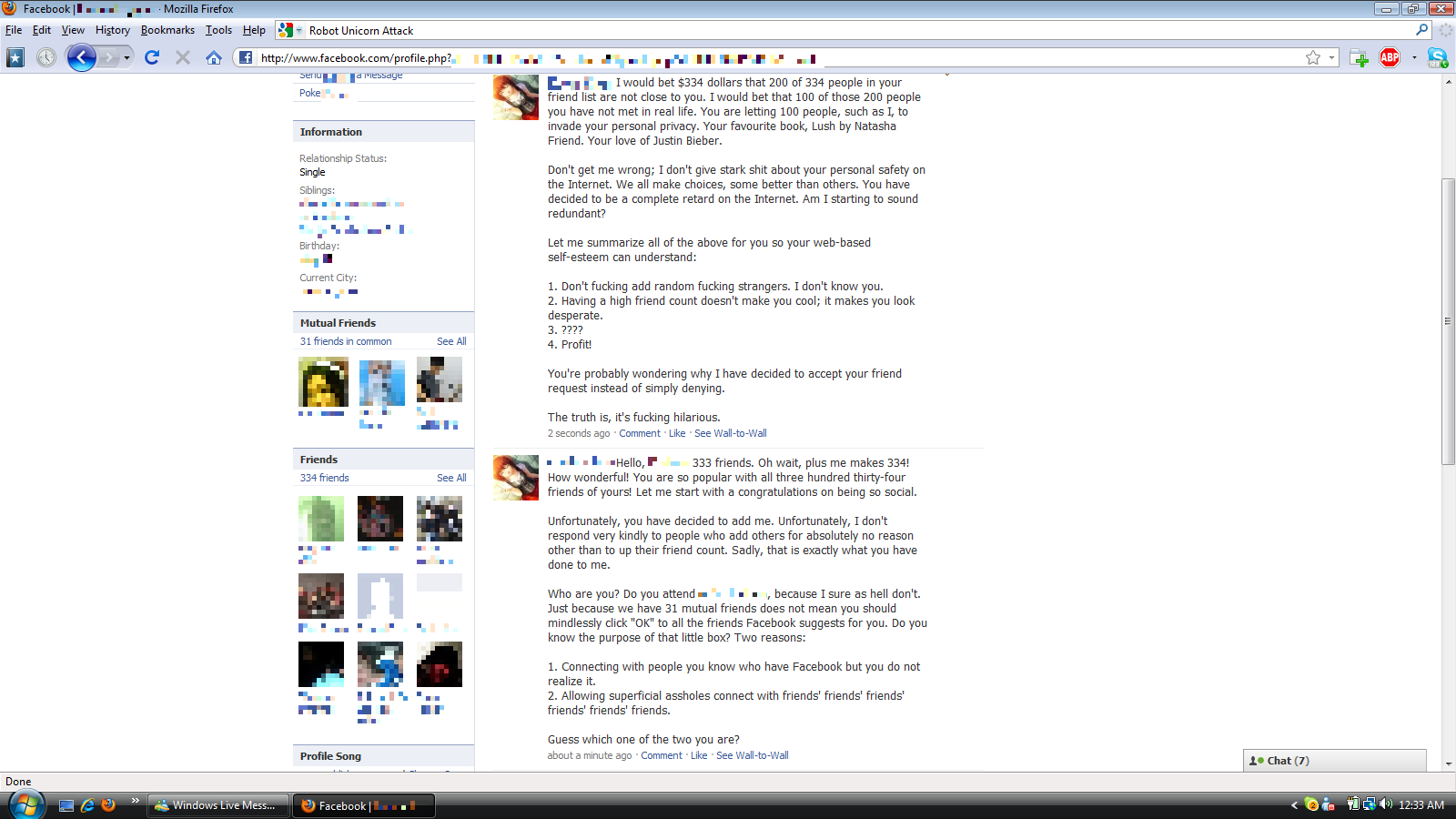
Task: Bookmark this page with the star
Action: (x=1313, y=57)
